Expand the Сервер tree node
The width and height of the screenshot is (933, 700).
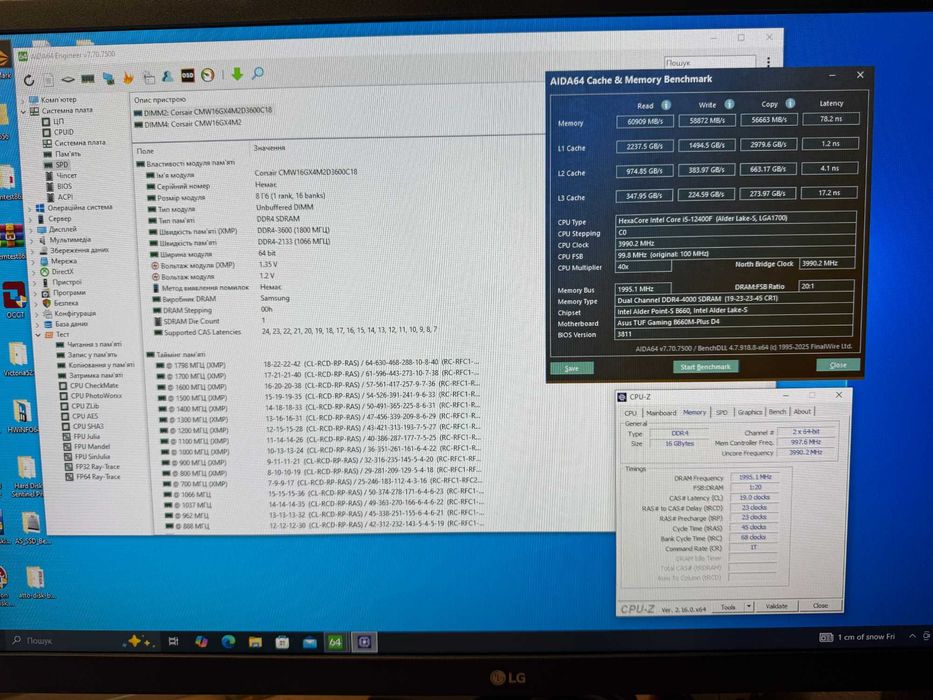(30, 219)
